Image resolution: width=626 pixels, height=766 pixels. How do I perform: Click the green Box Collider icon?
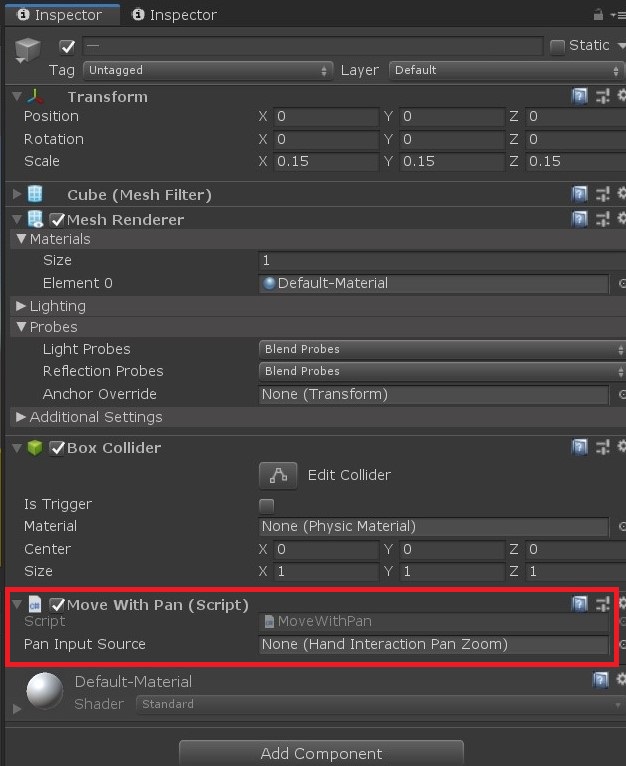point(35,447)
